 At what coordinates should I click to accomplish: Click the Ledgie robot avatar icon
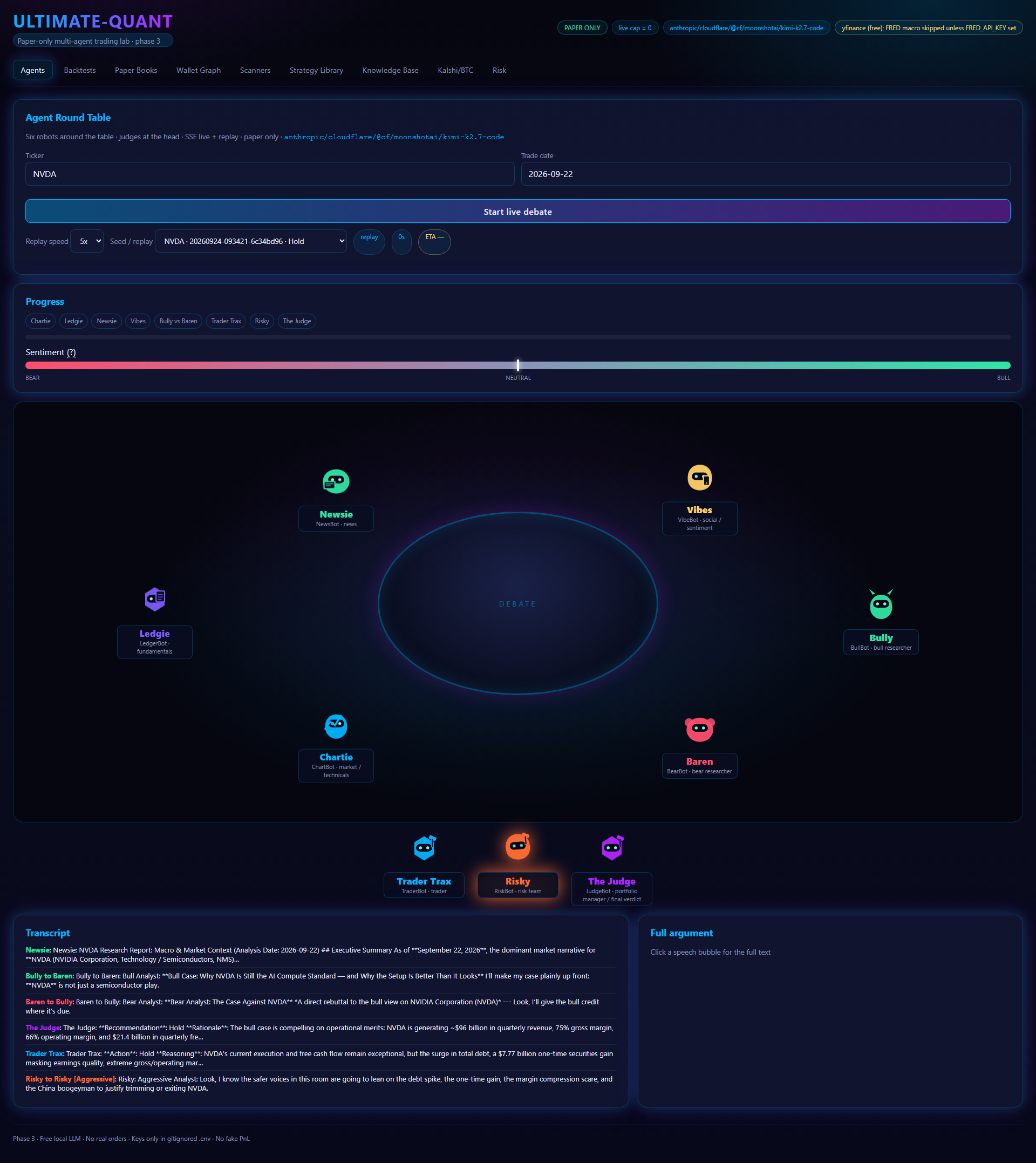[x=155, y=599]
